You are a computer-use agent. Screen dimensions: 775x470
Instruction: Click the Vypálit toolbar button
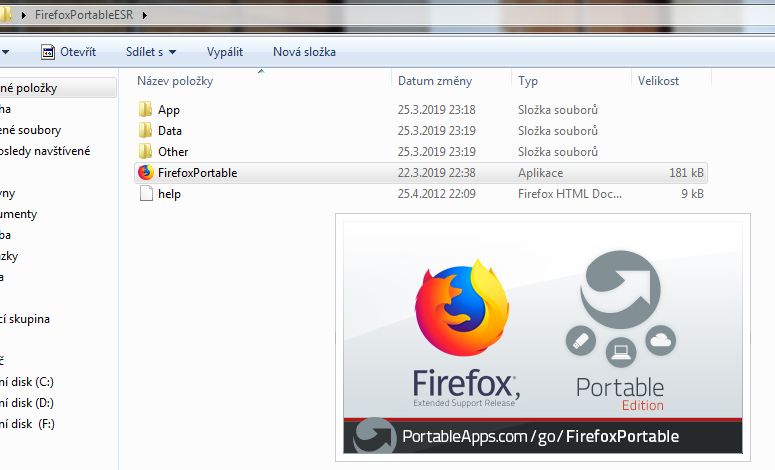click(x=225, y=52)
